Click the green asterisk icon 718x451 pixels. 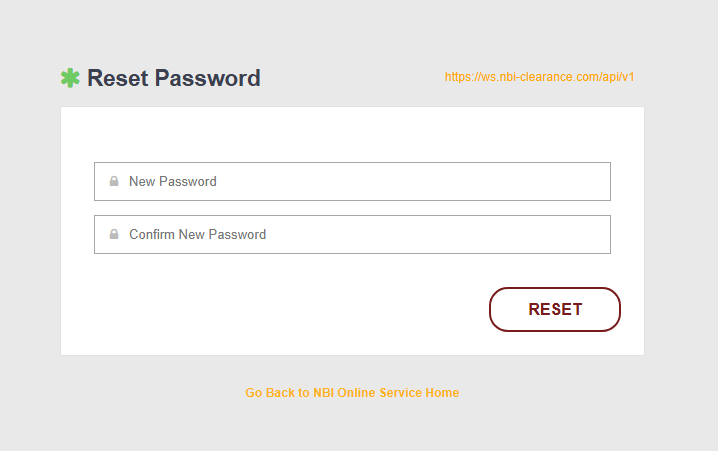pyautogui.click(x=70, y=78)
